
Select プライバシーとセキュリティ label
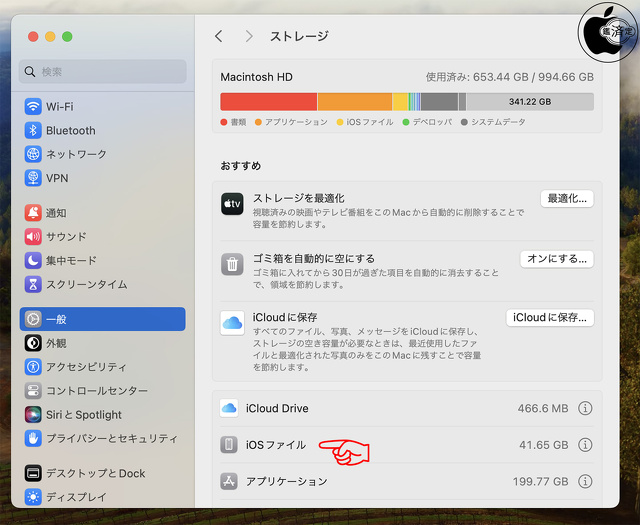click(112, 438)
